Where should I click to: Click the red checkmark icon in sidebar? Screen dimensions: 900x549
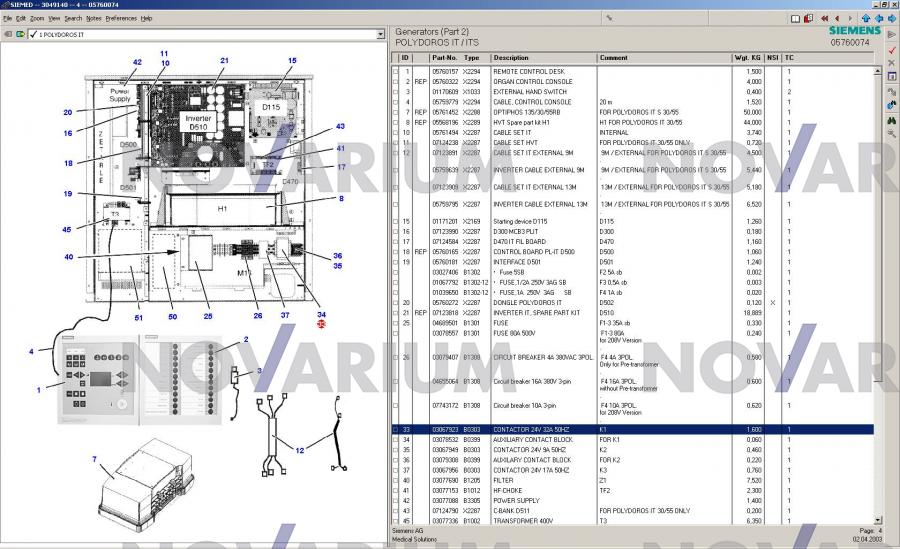[x=891, y=48]
